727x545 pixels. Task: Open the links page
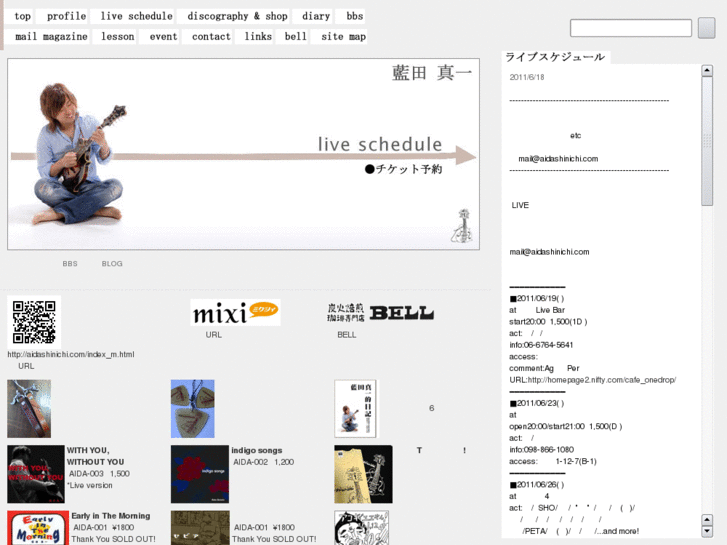258,37
